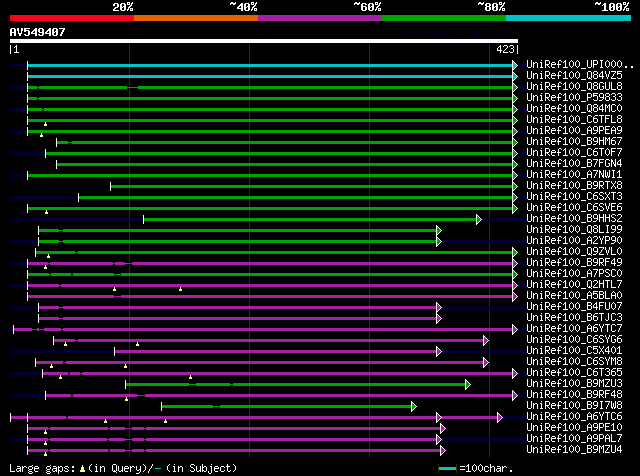Select the UniRef100_B9HM67 hit name

point(574,142)
